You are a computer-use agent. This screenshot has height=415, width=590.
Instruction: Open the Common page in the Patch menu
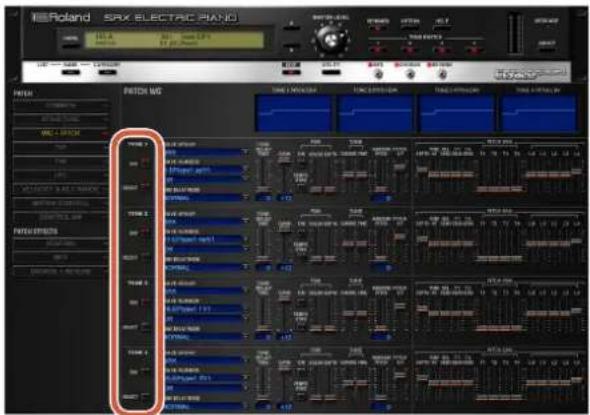[60, 106]
